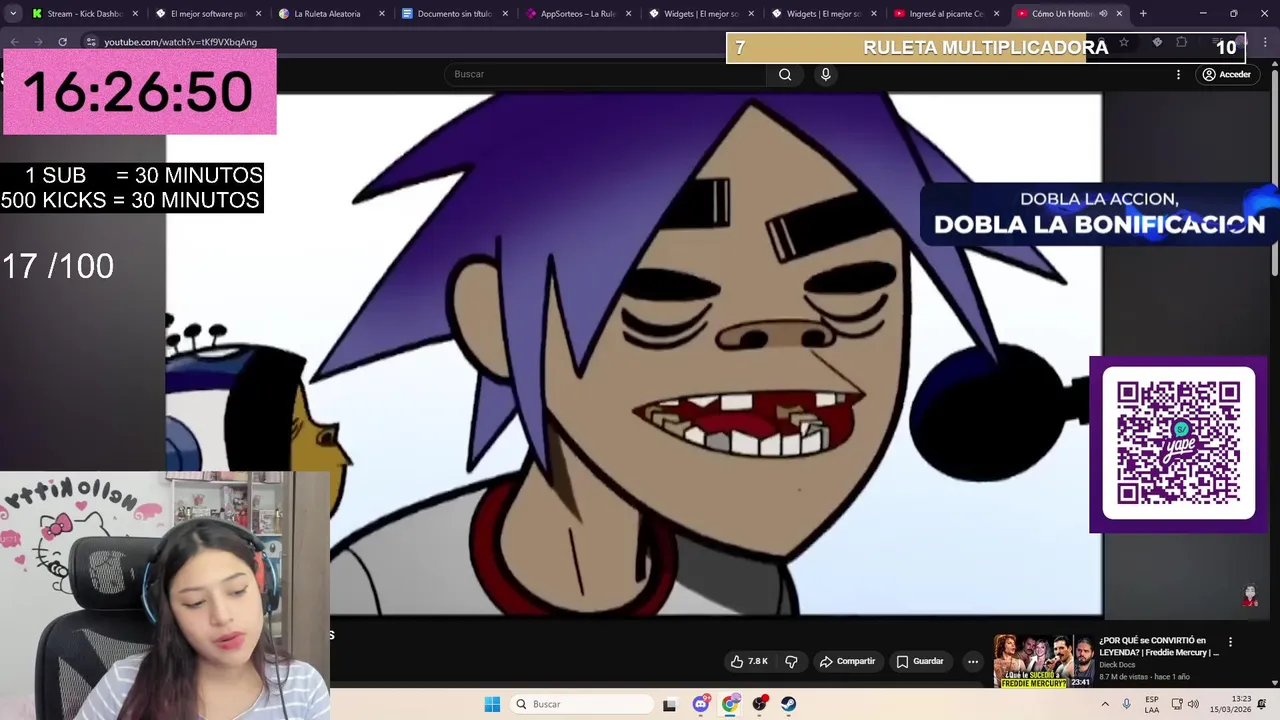Open the notification bell in tray
The height and width of the screenshot is (720, 1280).
1262,704
